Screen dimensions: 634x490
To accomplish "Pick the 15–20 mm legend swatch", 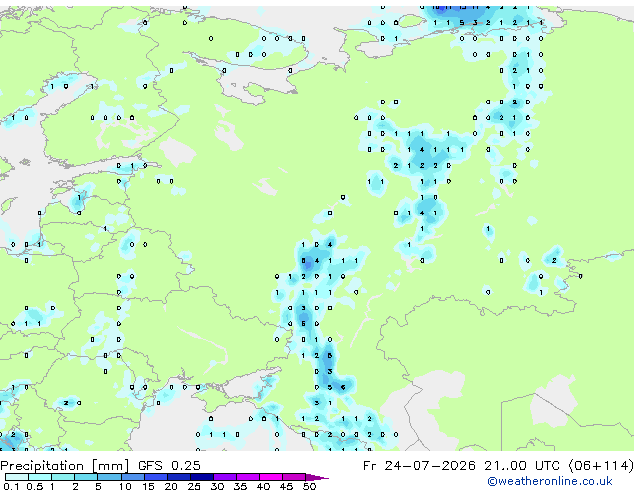I will [x=155, y=477].
